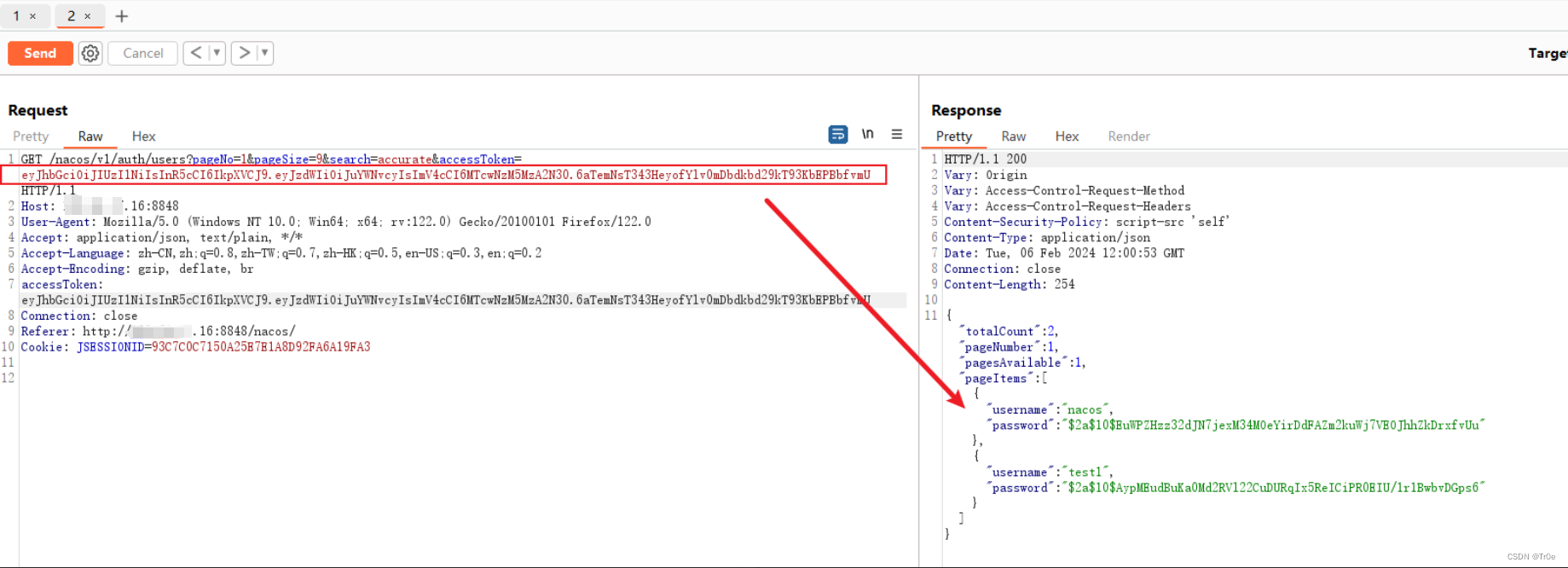Viewport: 1568px width, 568px height.
Task: Click "pagesAvailable":1 in response
Action: click(1022, 362)
